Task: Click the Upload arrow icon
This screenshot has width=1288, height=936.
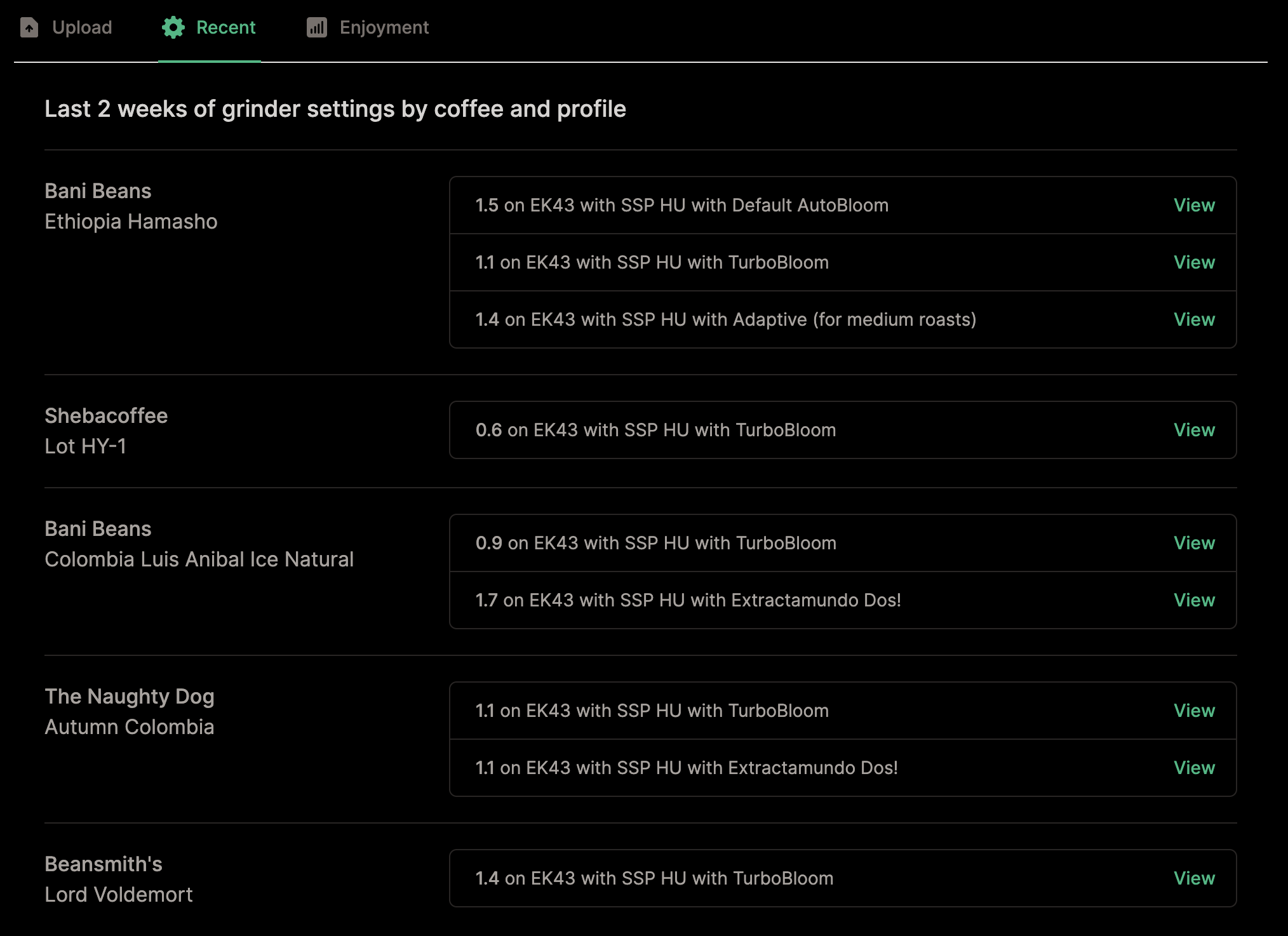Action: point(29,27)
